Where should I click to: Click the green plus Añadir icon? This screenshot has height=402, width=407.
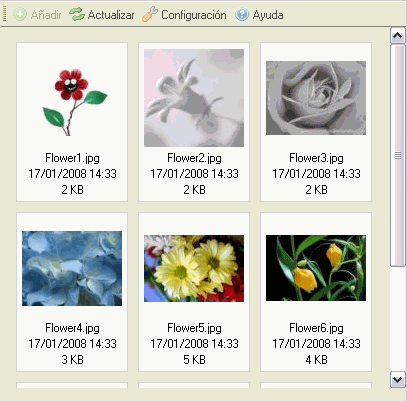point(20,15)
